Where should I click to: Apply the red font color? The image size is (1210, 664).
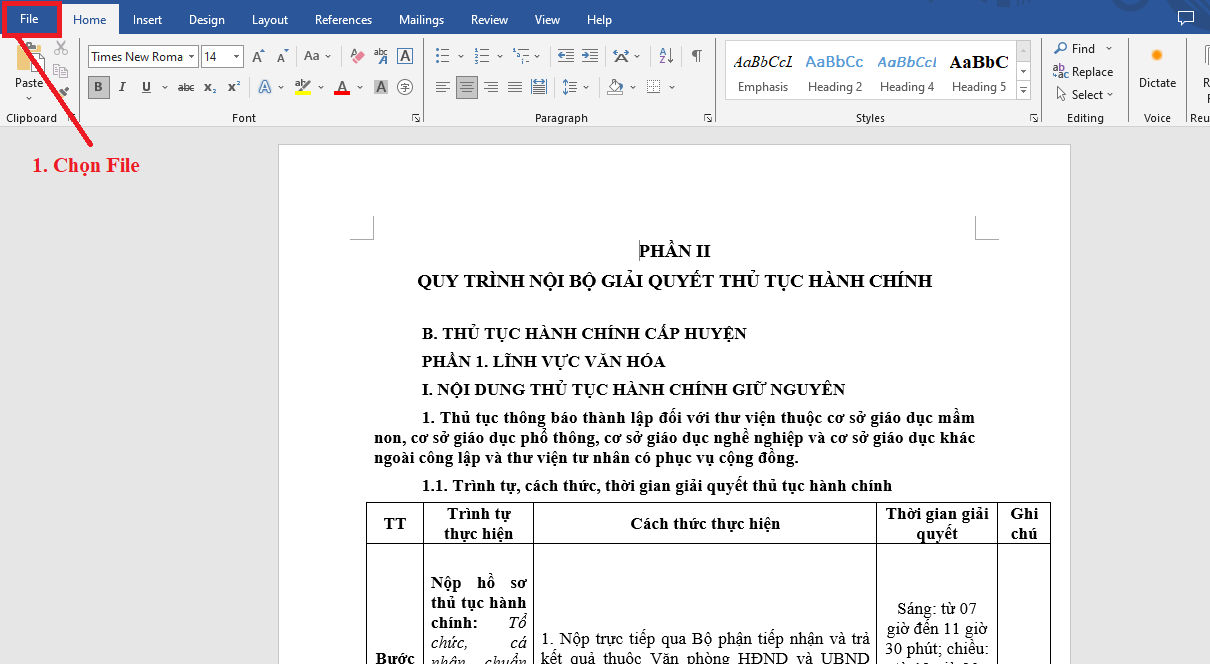343,87
